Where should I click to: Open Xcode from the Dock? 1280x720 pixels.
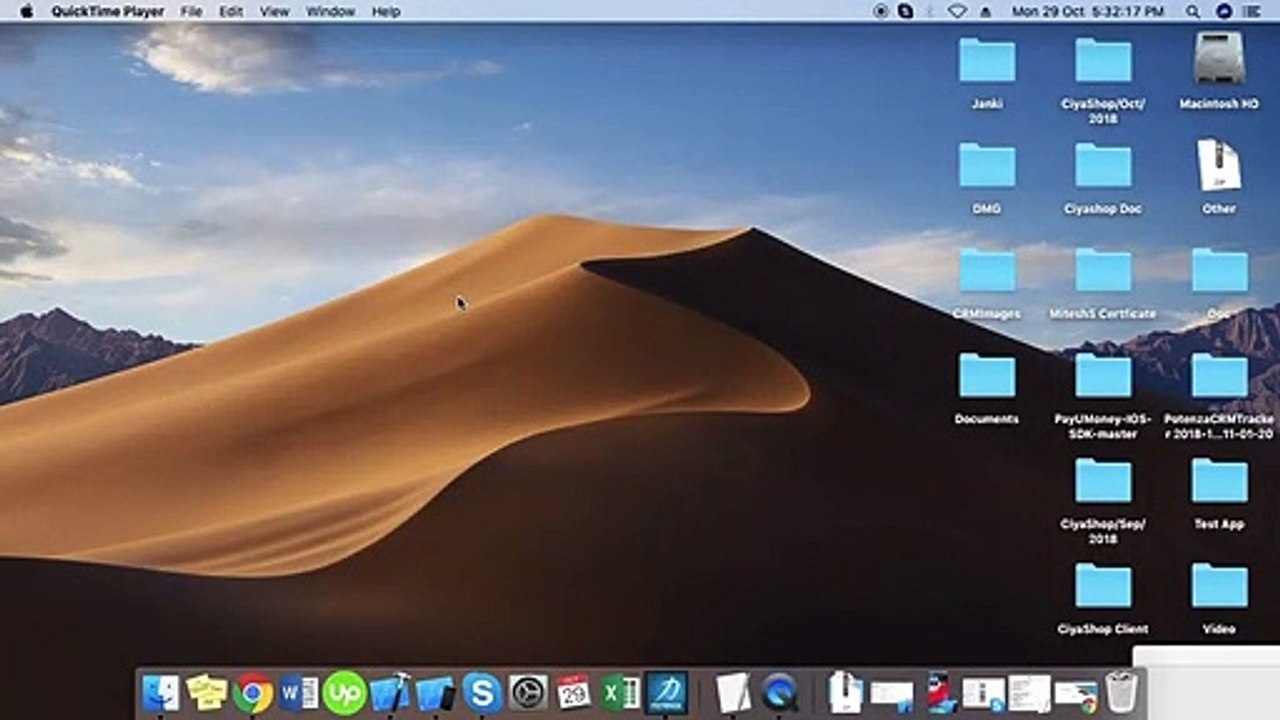click(x=390, y=693)
